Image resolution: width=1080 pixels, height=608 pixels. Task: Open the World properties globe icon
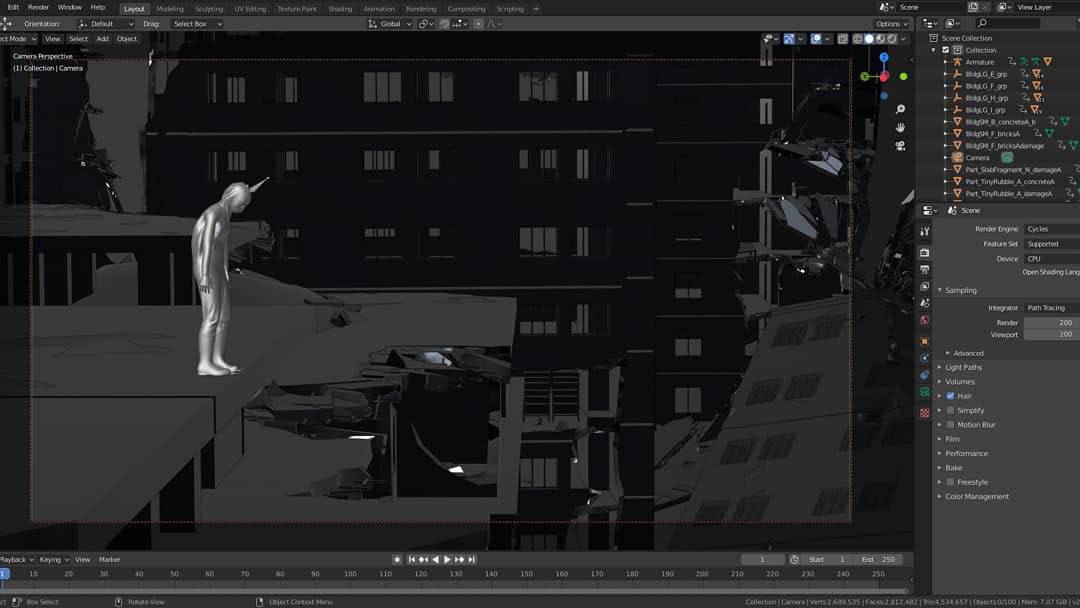tap(924, 320)
